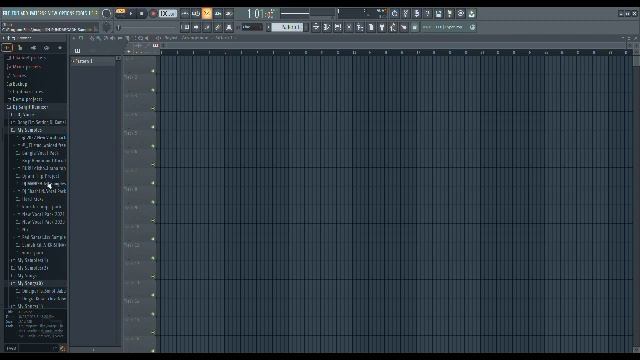Toggle the metronome icon

(x=185, y=13)
